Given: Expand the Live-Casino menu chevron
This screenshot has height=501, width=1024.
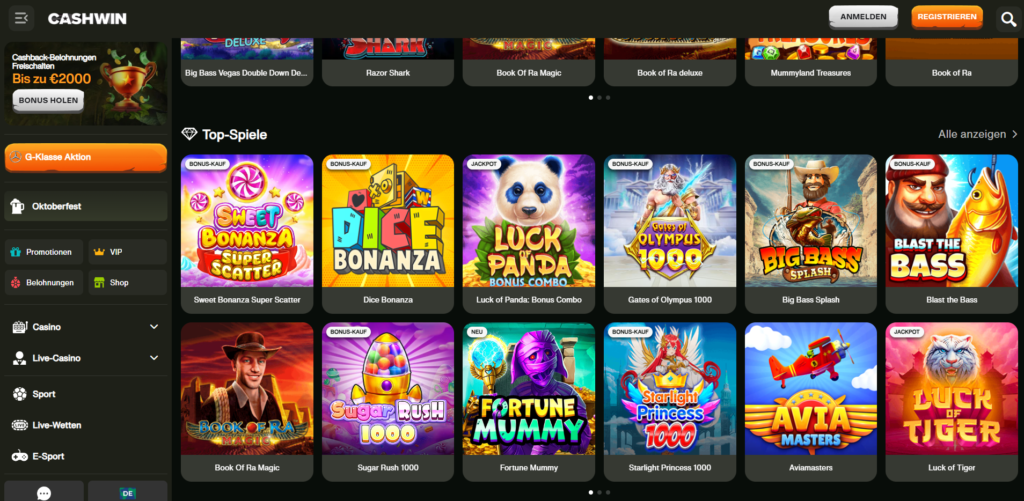Looking at the screenshot, I should [154, 358].
